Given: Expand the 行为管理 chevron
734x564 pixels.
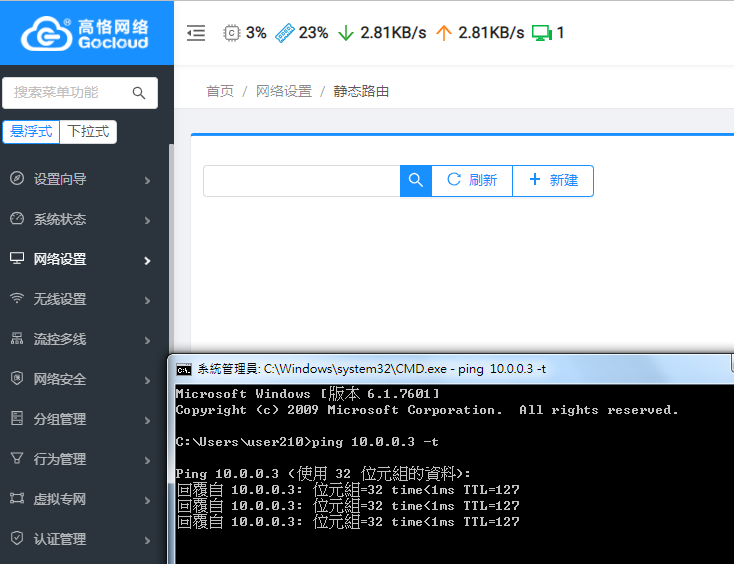Looking at the screenshot, I should pos(147,460).
